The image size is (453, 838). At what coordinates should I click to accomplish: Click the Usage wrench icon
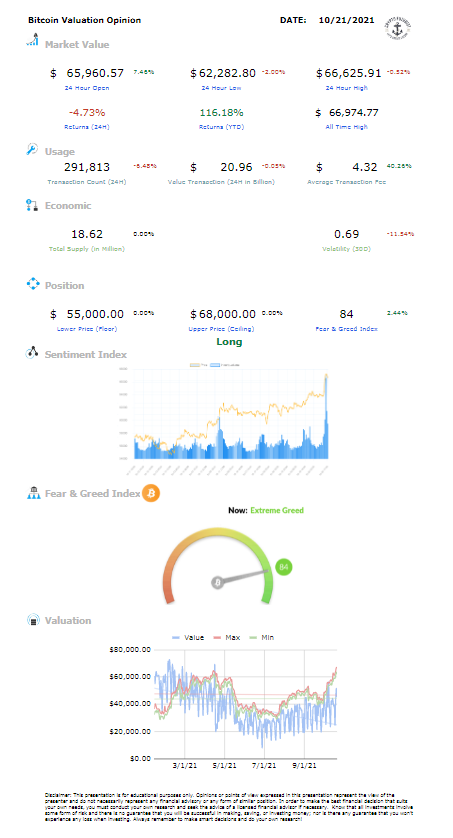[32, 150]
